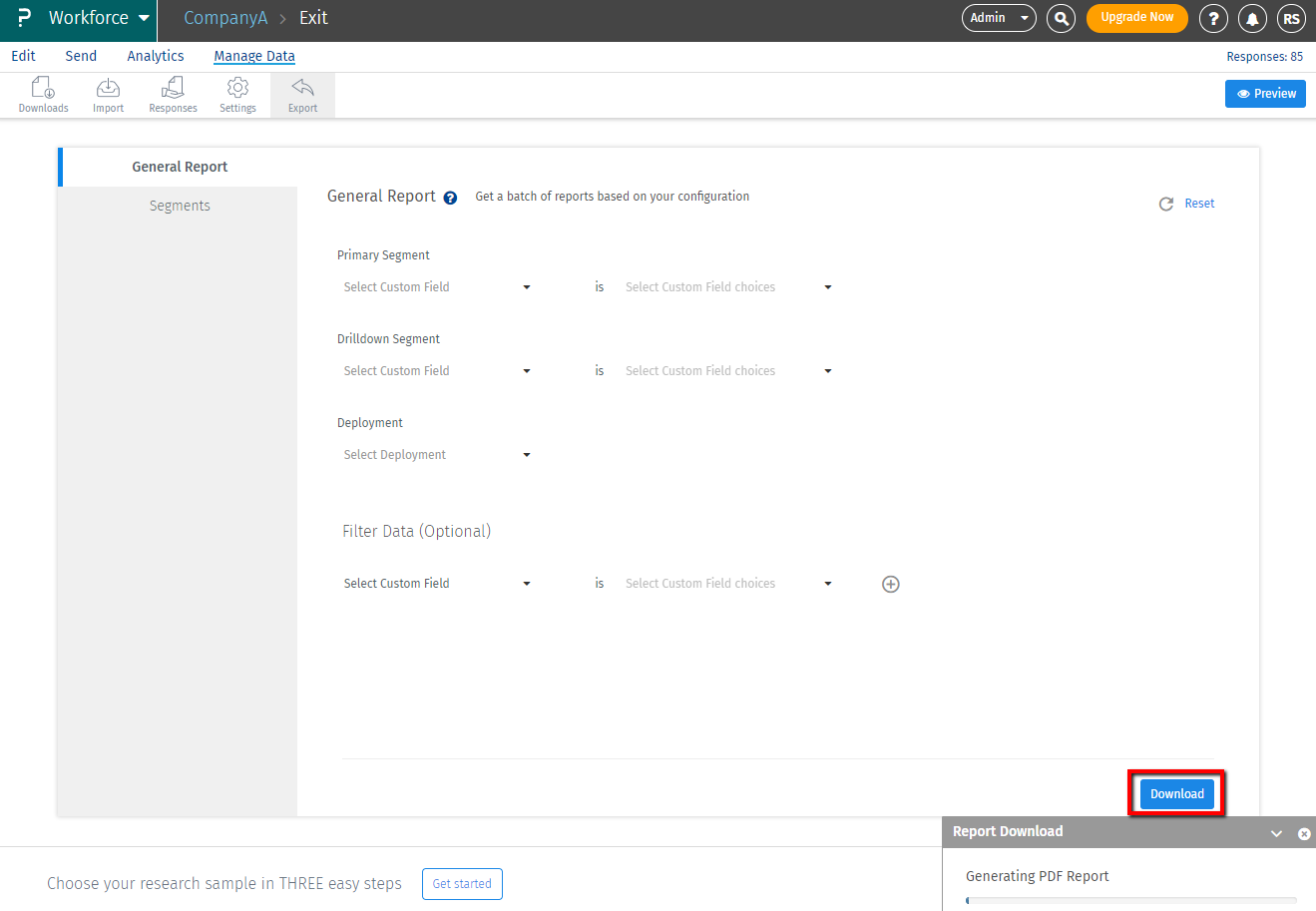The height and width of the screenshot is (911, 1316).
Task: Click the Exit breadcrumb
Action: pyautogui.click(x=313, y=18)
